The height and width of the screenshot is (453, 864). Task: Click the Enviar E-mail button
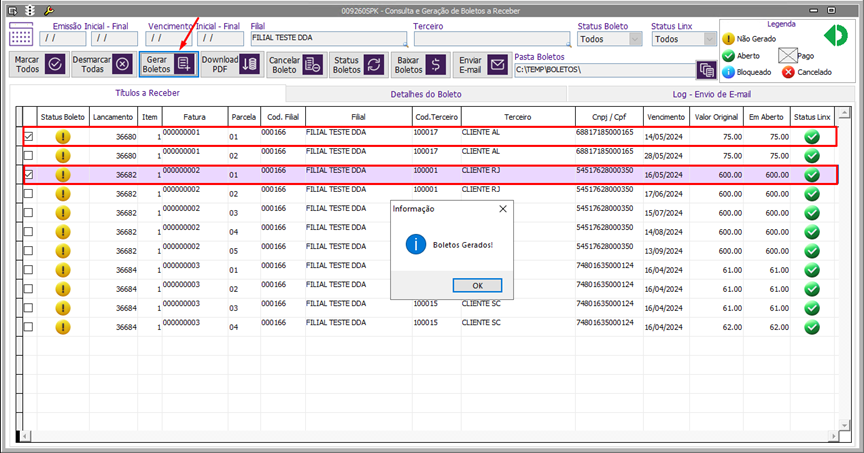[483, 64]
